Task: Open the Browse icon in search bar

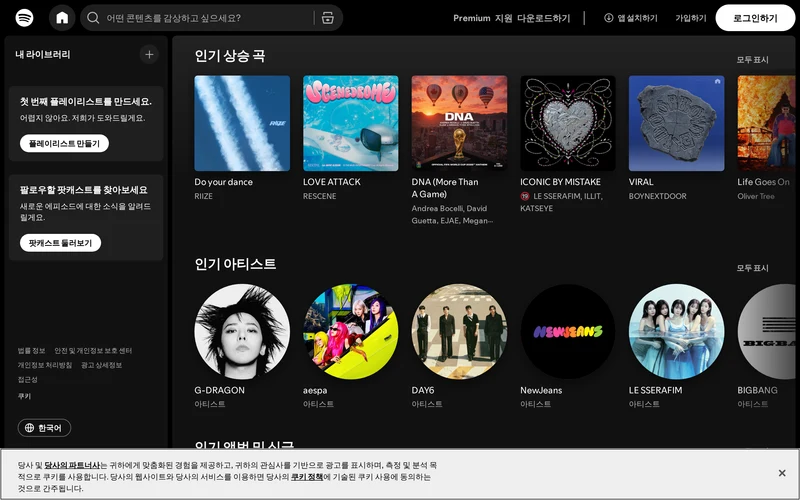Action: [328, 18]
